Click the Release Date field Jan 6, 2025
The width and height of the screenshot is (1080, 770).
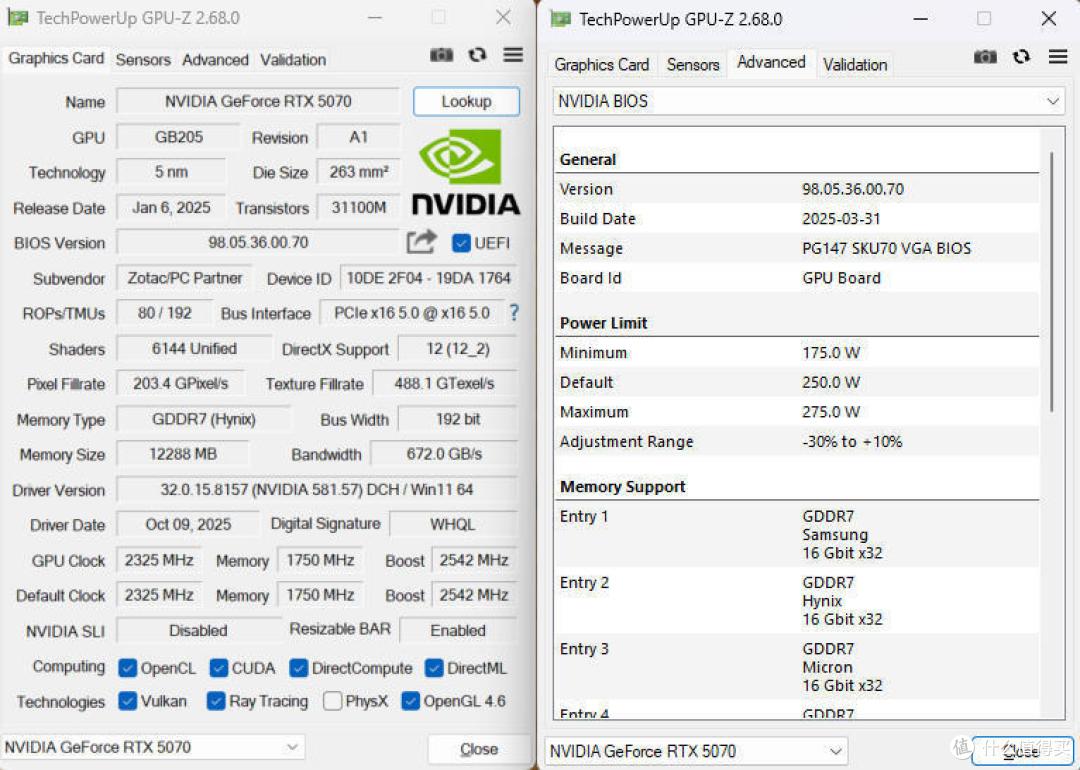coord(172,207)
